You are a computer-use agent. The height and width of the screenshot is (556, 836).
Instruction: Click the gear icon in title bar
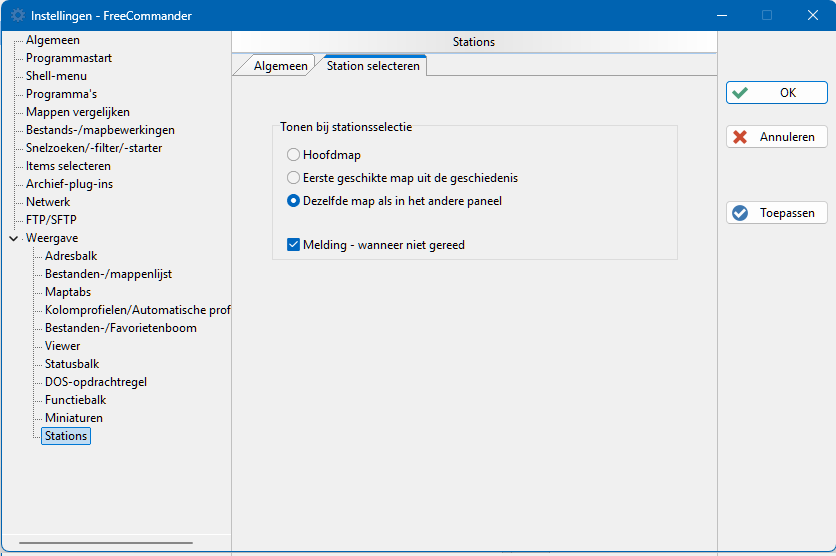click(x=18, y=15)
